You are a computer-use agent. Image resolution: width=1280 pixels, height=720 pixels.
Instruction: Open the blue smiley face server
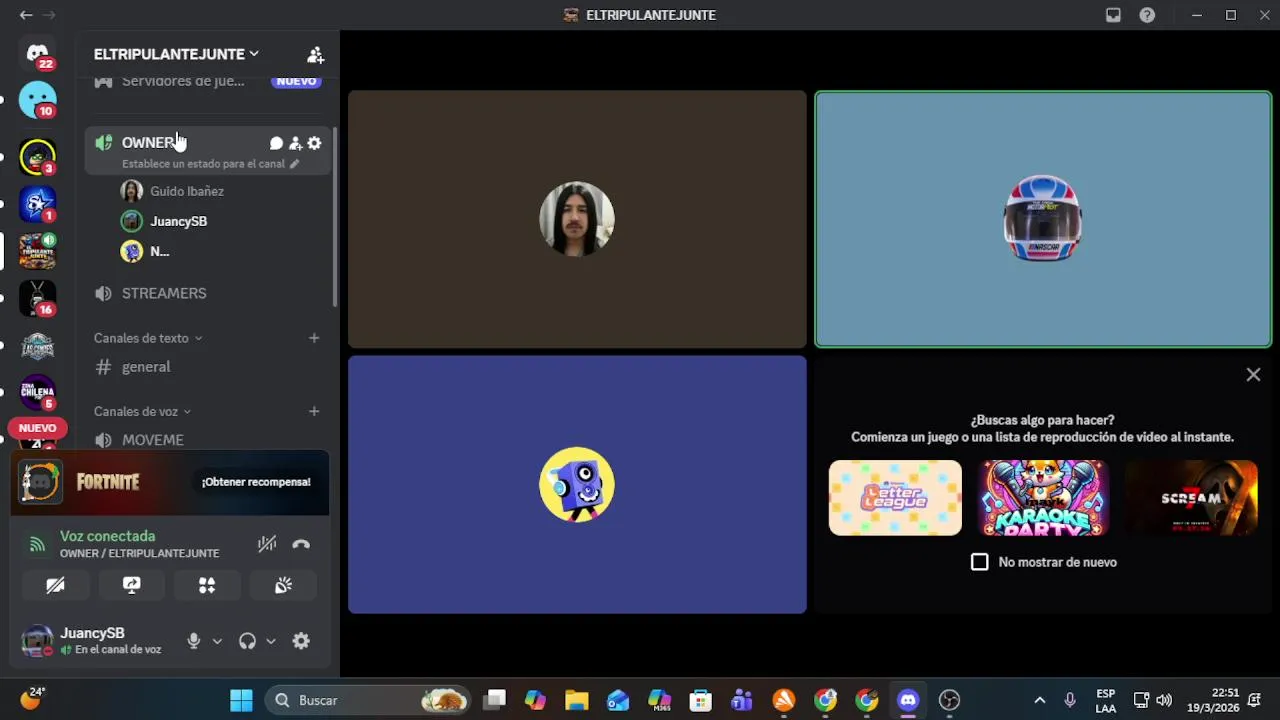click(38, 100)
